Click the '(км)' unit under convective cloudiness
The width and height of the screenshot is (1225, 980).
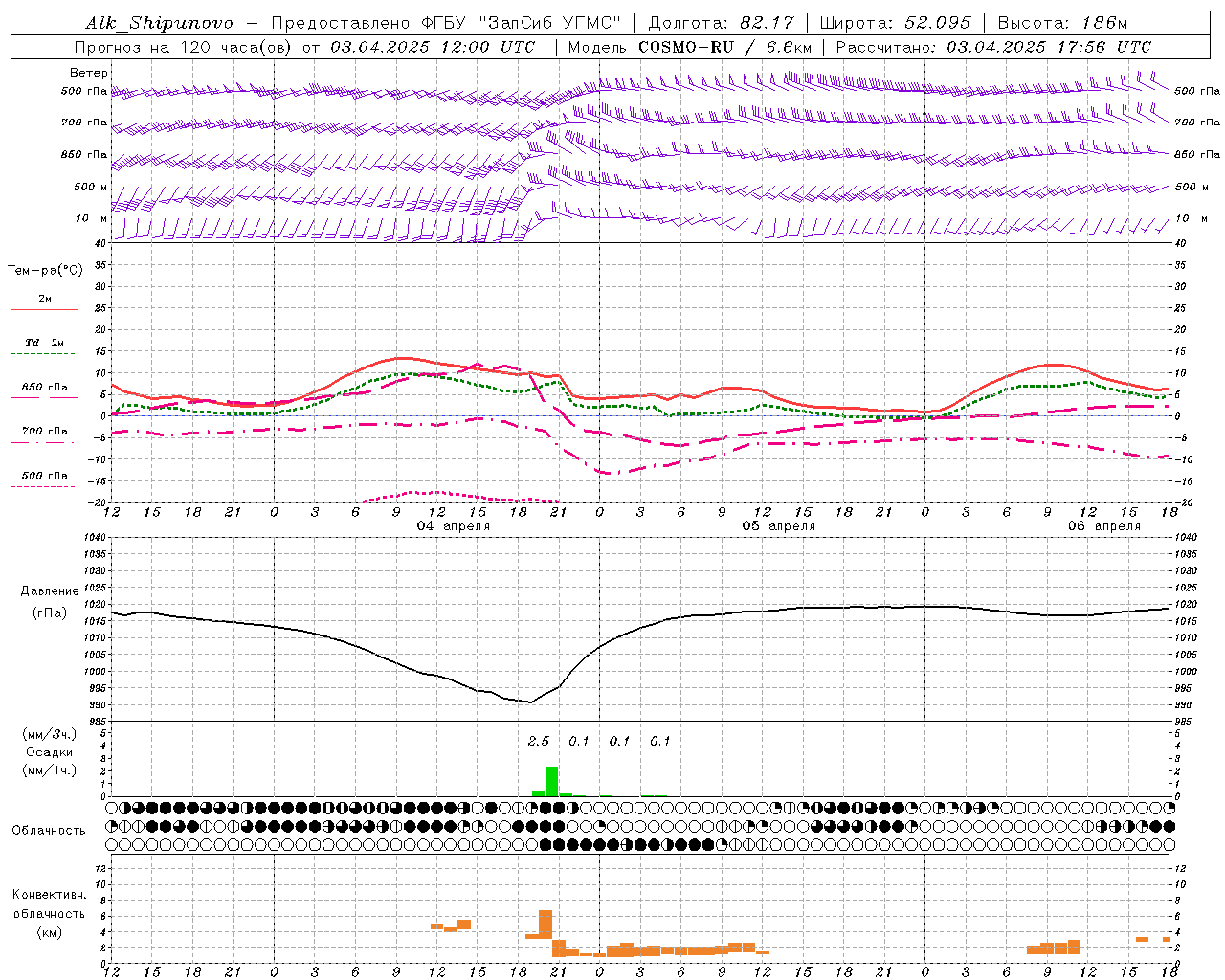(50, 932)
